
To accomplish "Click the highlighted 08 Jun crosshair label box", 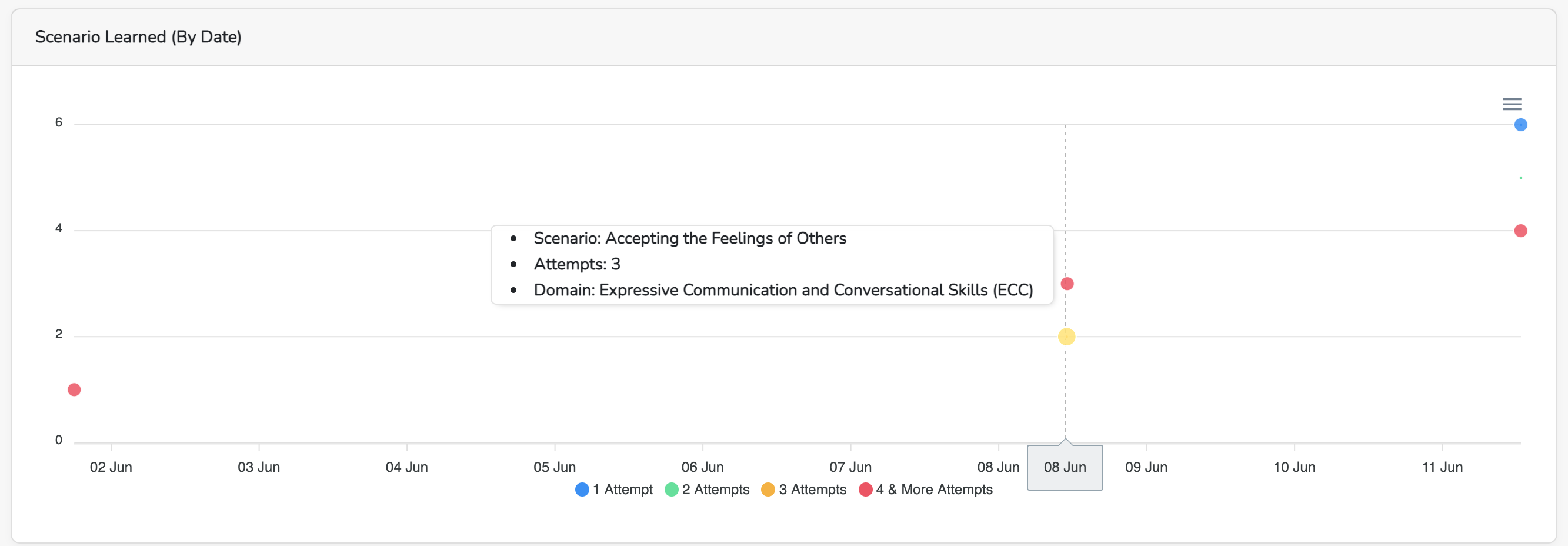I will (1065, 467).
